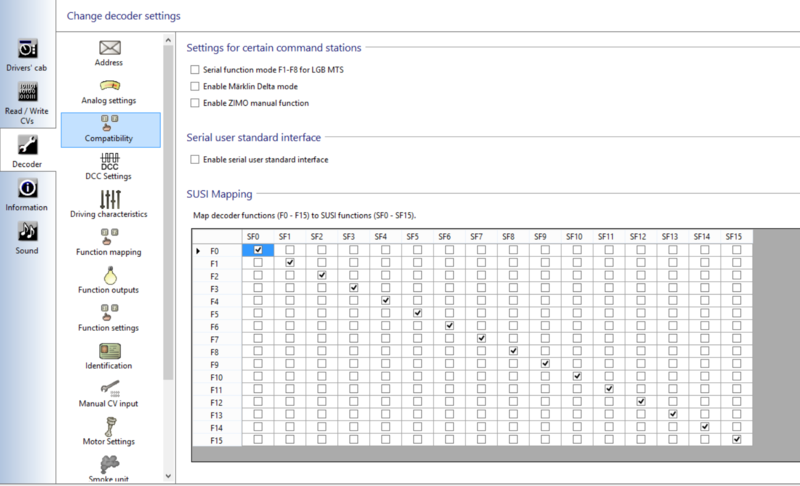800x486 pixels.
Task: Uncheck F15 to SF15 mapping checkbox
Action: (x=736, y=439)
